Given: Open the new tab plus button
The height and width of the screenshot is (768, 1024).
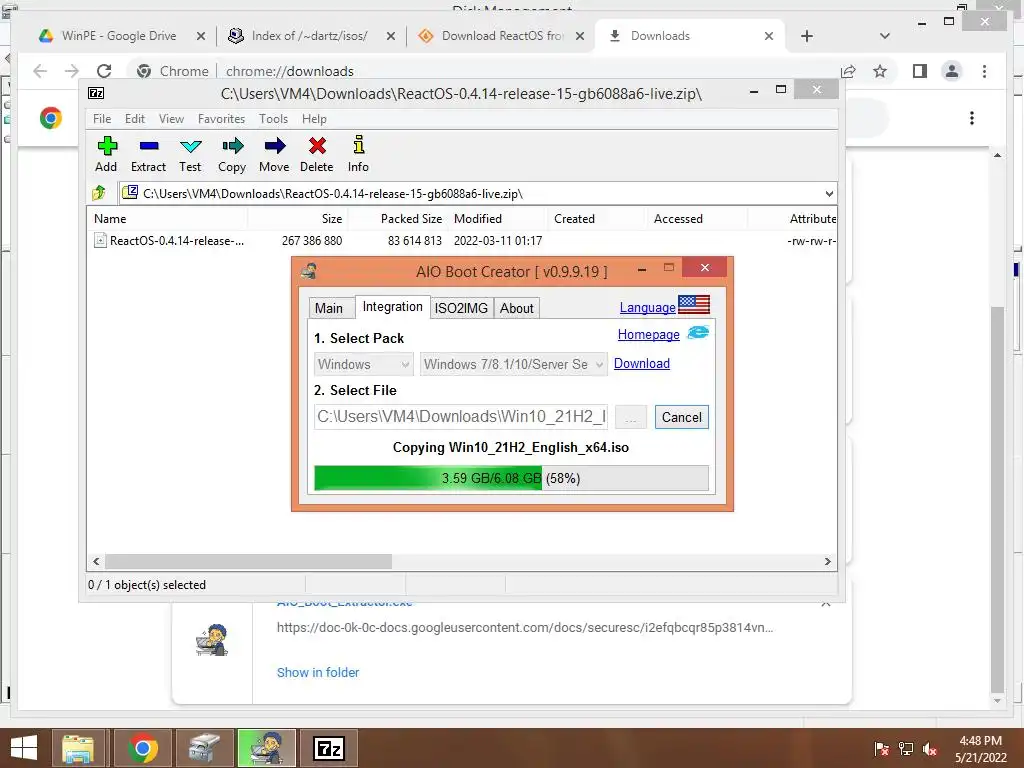Looking at the screenshot, I should [807, 36].
